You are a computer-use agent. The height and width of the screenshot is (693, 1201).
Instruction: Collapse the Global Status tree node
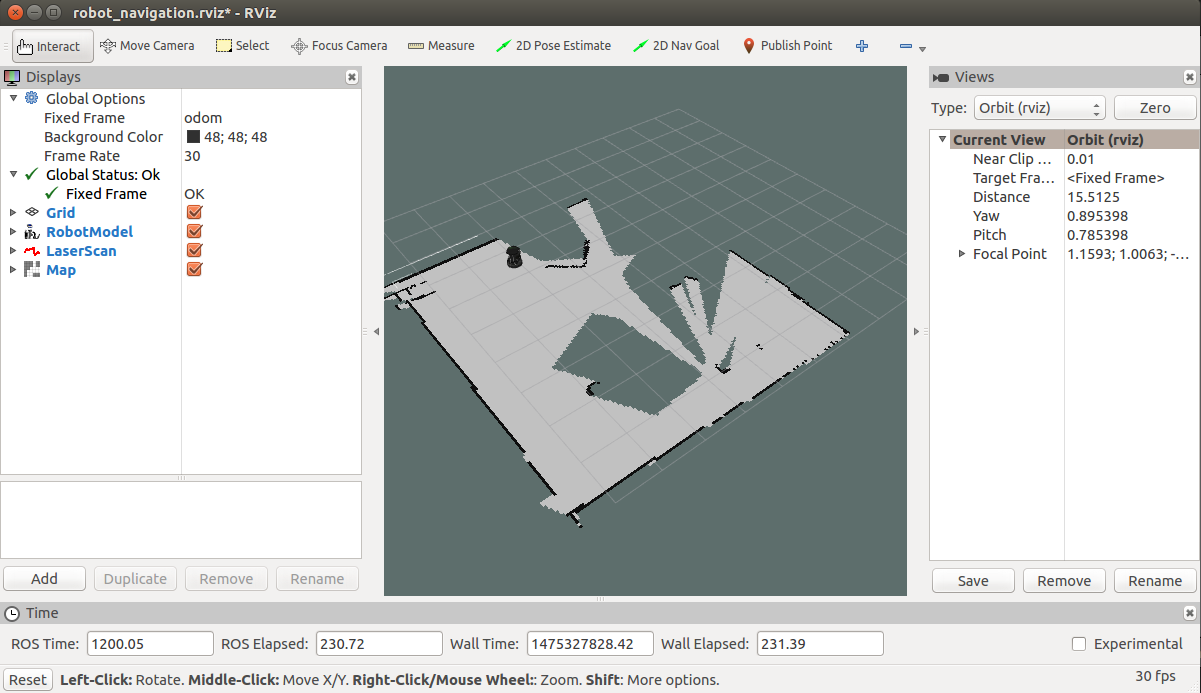[13, 174]
